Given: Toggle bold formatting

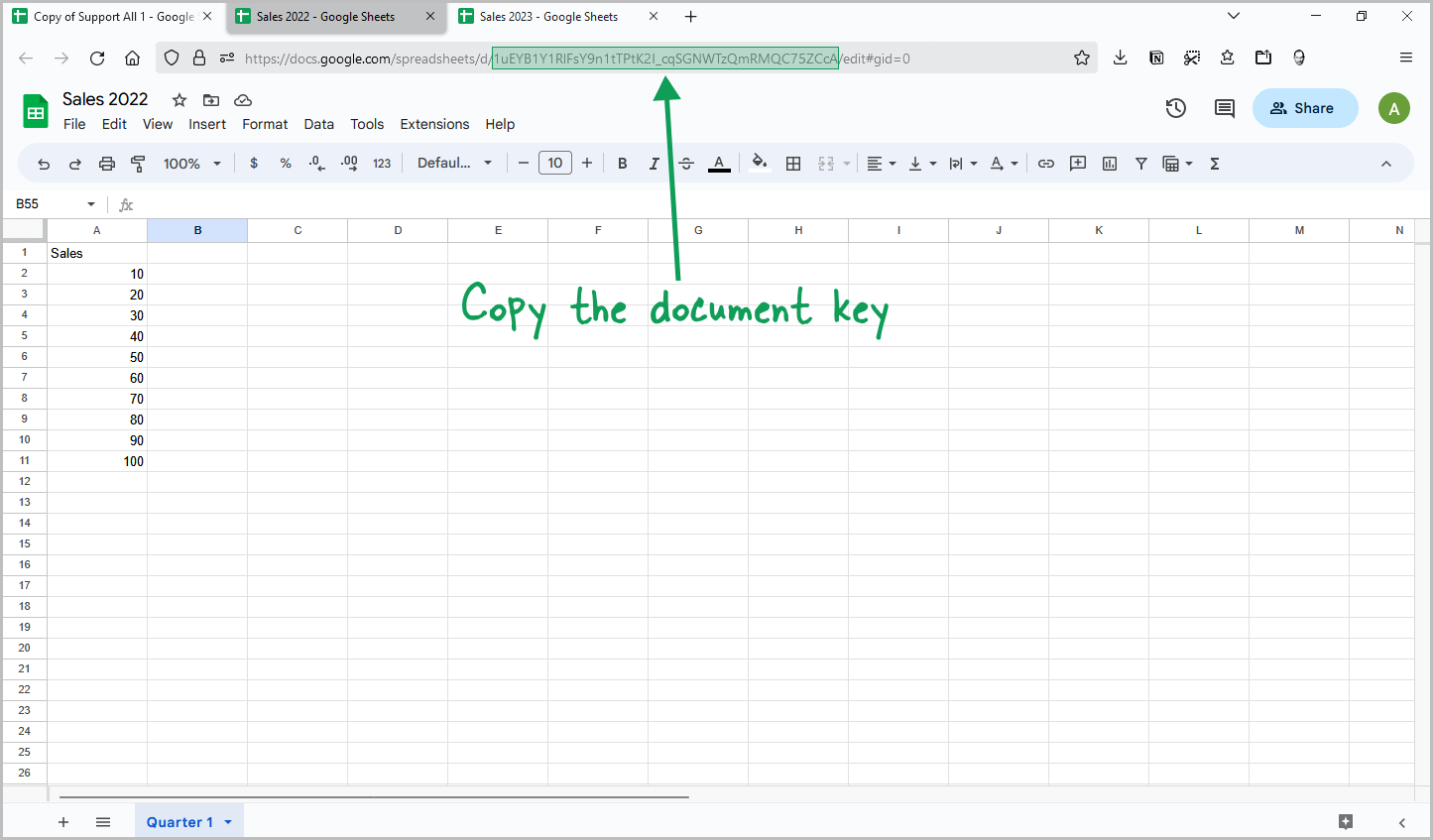Looking at the screenshot, I should (623, 164).
